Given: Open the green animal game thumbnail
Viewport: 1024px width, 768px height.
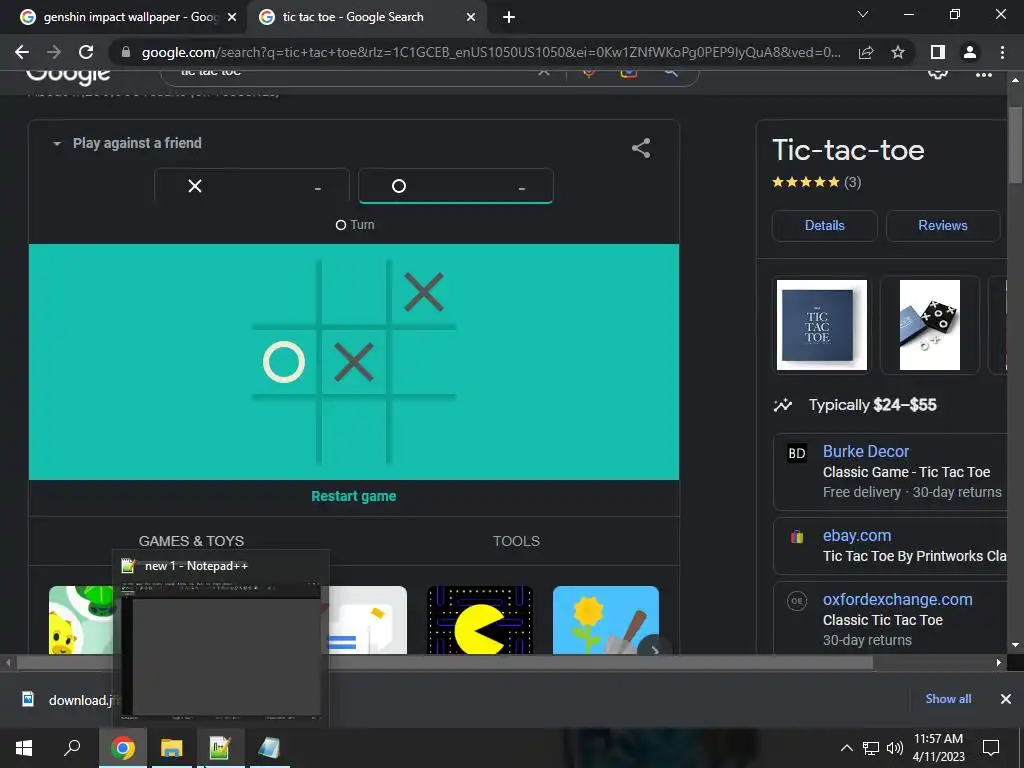Looking at the screenshot, I should coord(81,620).
